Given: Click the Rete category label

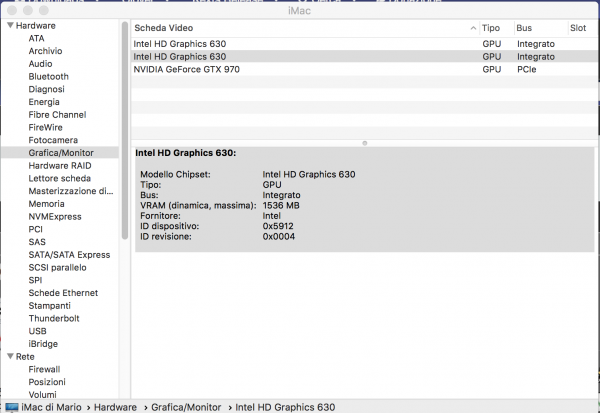Looking at the screenshot, I should click(25, 356).
